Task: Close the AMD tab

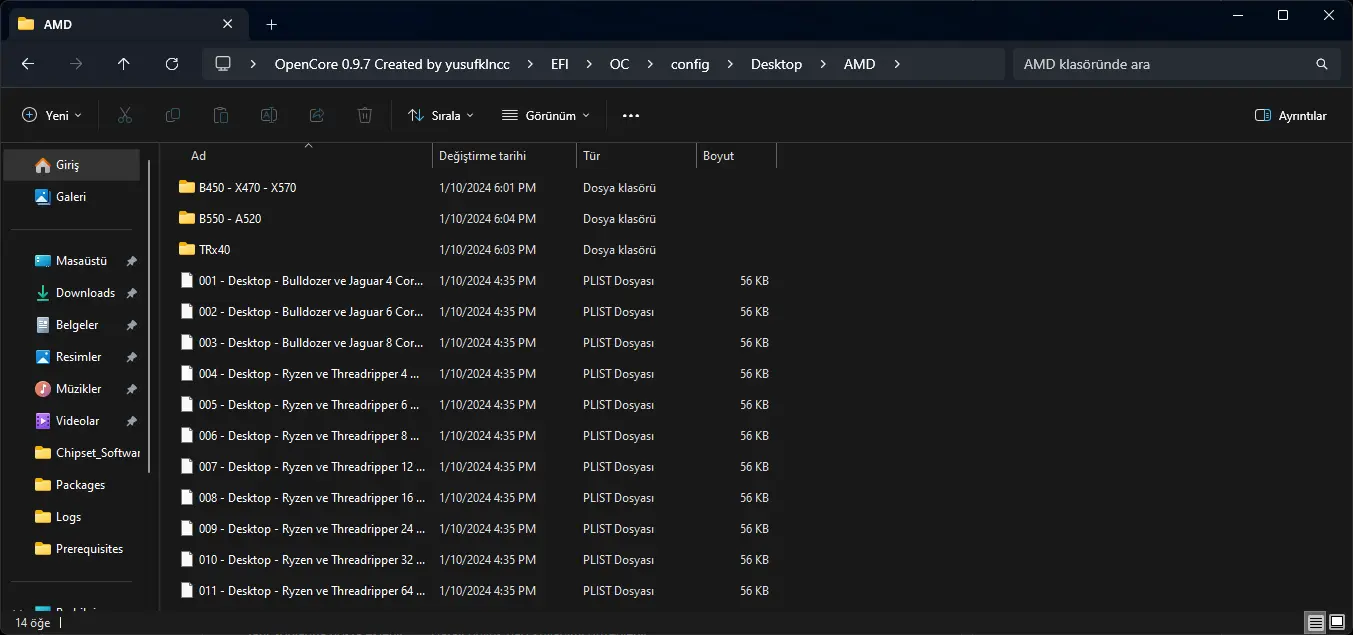Action: (230, 24)
